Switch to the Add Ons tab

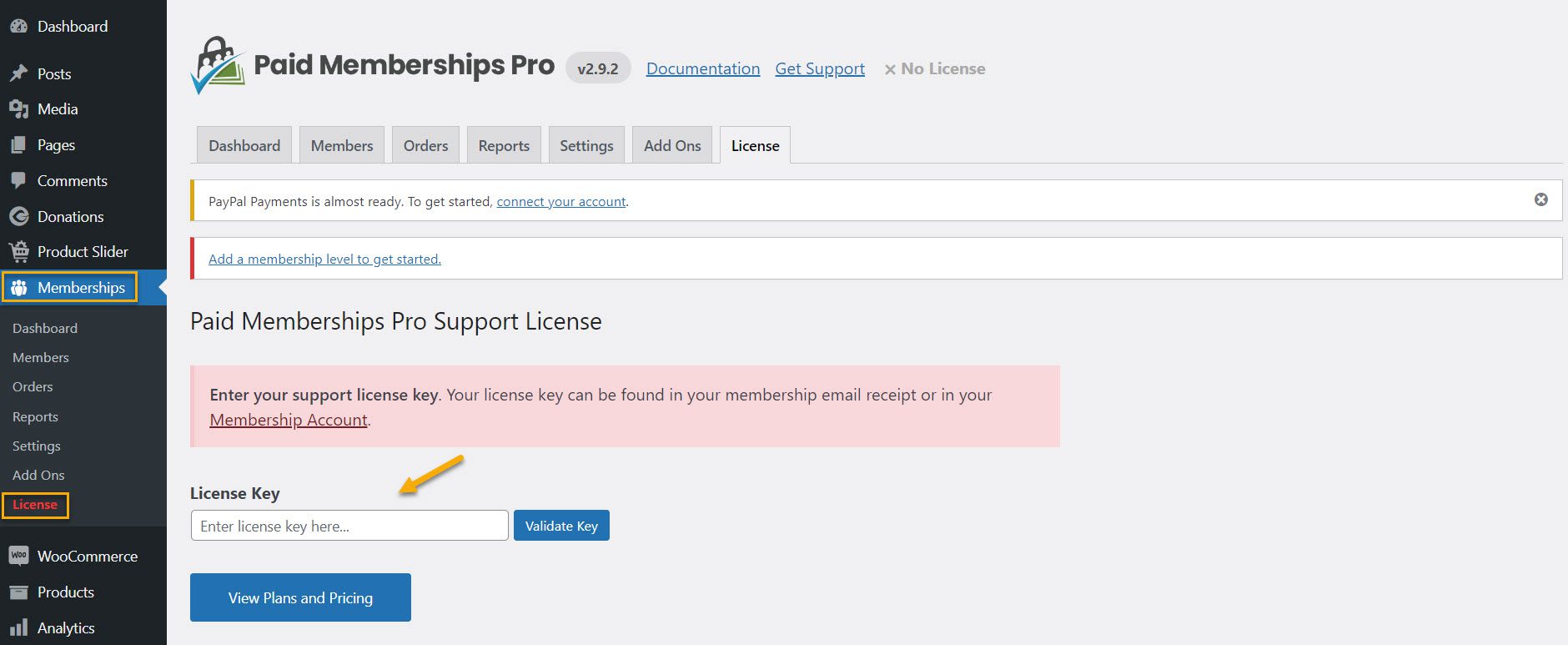pos(672,145)
